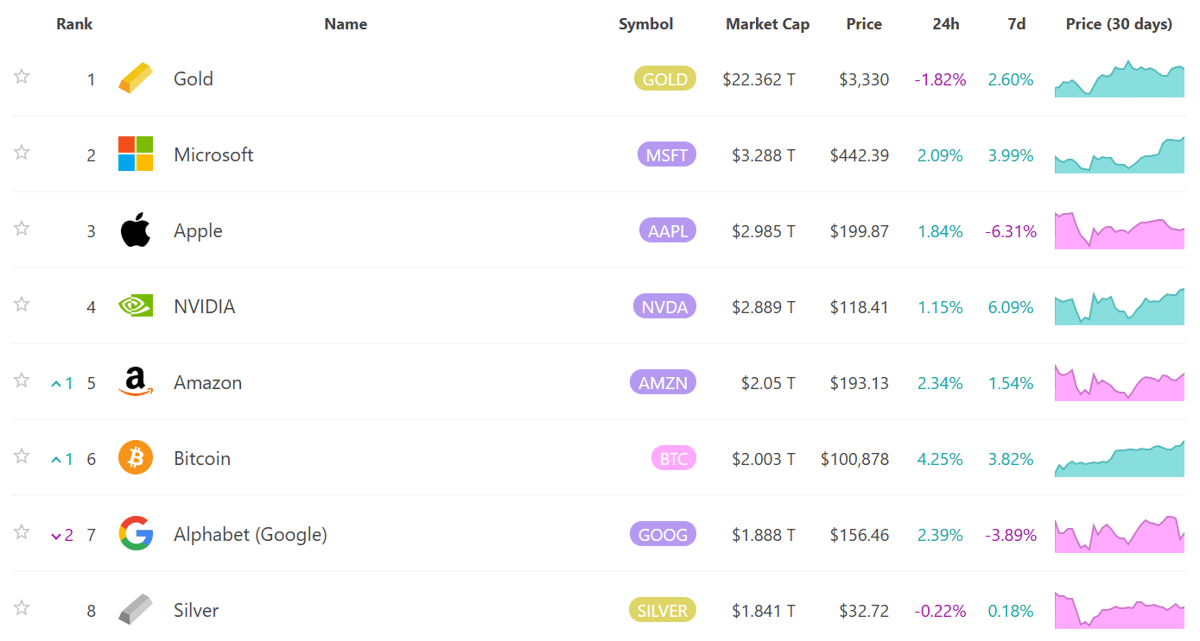Open Bitcoin 30-day price chart thumbnail
Image resolution: width=1200 pixels, height=641 pixels.
1119,458
